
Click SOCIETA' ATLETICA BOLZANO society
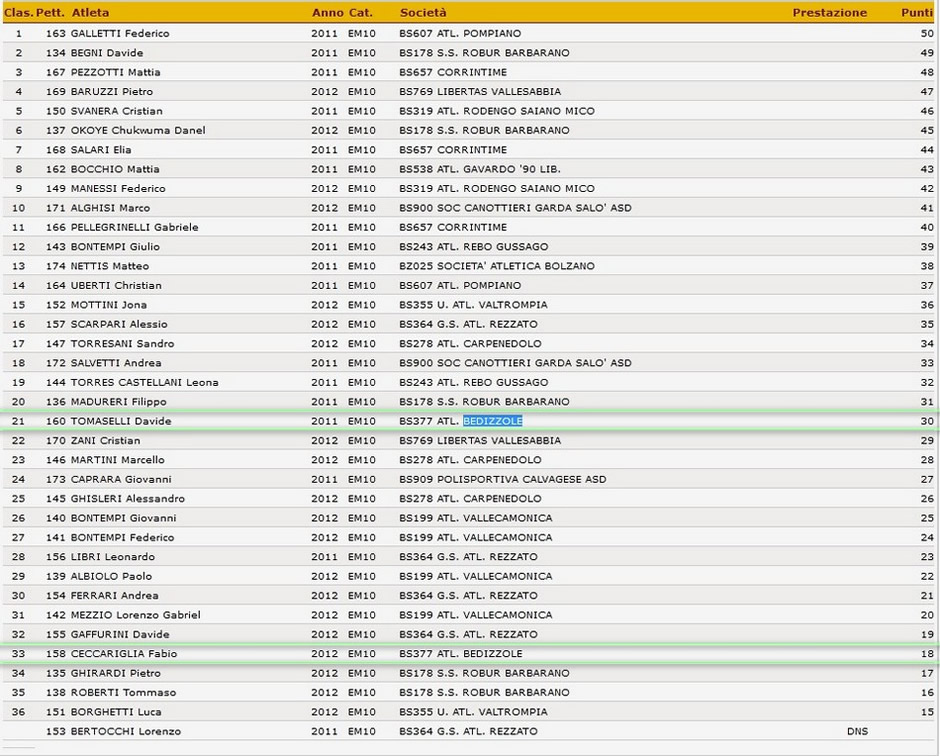(516, 266)
